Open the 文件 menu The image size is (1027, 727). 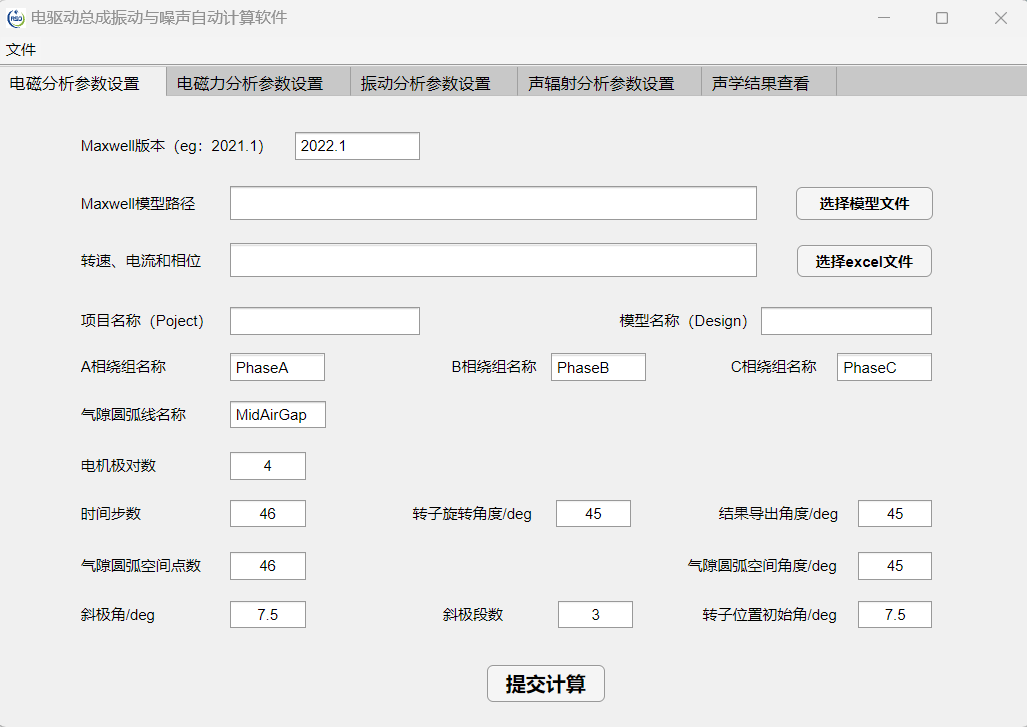coord(21,49)
